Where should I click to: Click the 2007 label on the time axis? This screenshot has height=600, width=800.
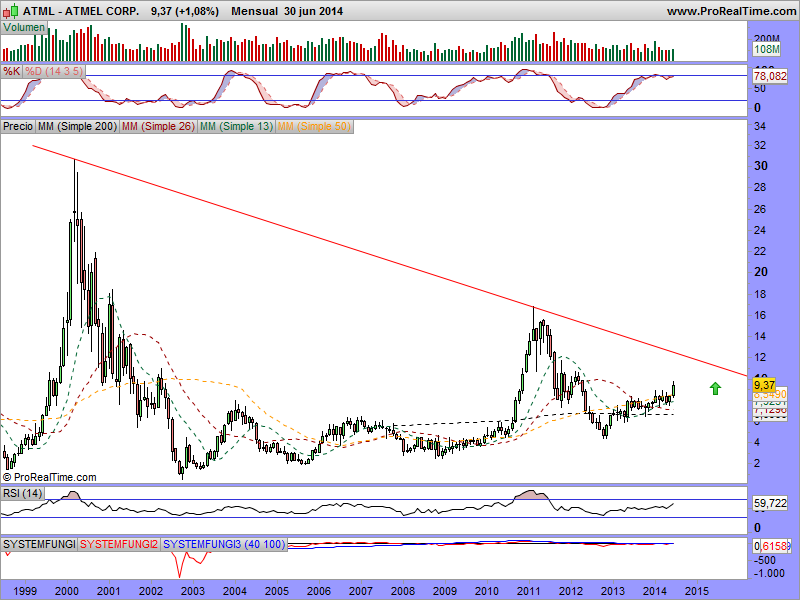361,591
